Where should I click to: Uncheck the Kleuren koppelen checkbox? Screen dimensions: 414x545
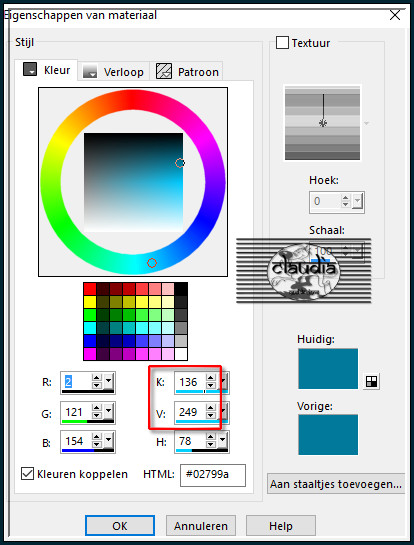point(27,474)
